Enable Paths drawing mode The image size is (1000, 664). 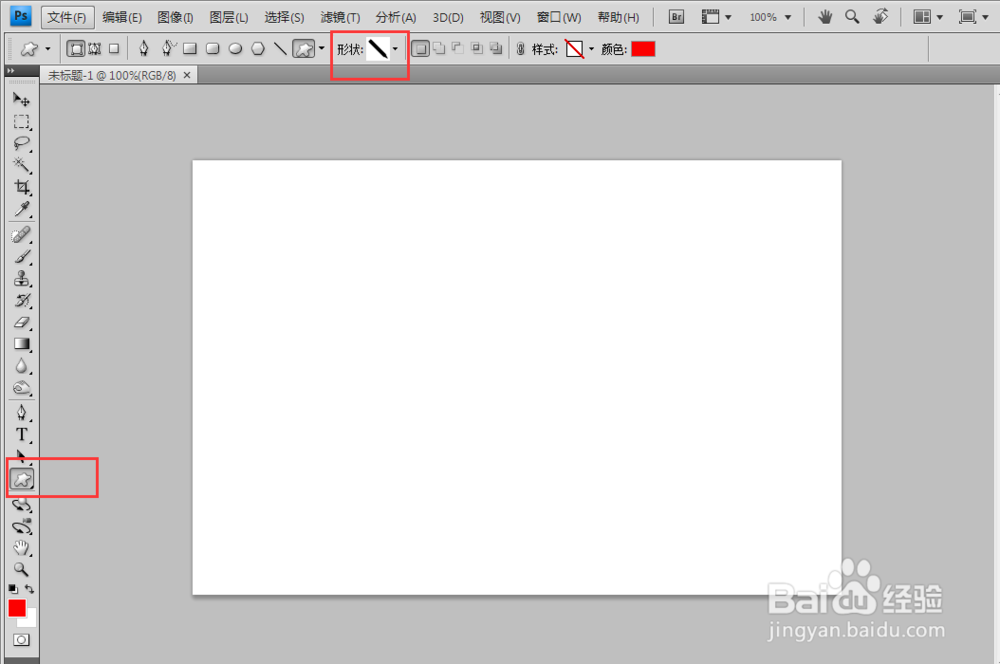95,48
